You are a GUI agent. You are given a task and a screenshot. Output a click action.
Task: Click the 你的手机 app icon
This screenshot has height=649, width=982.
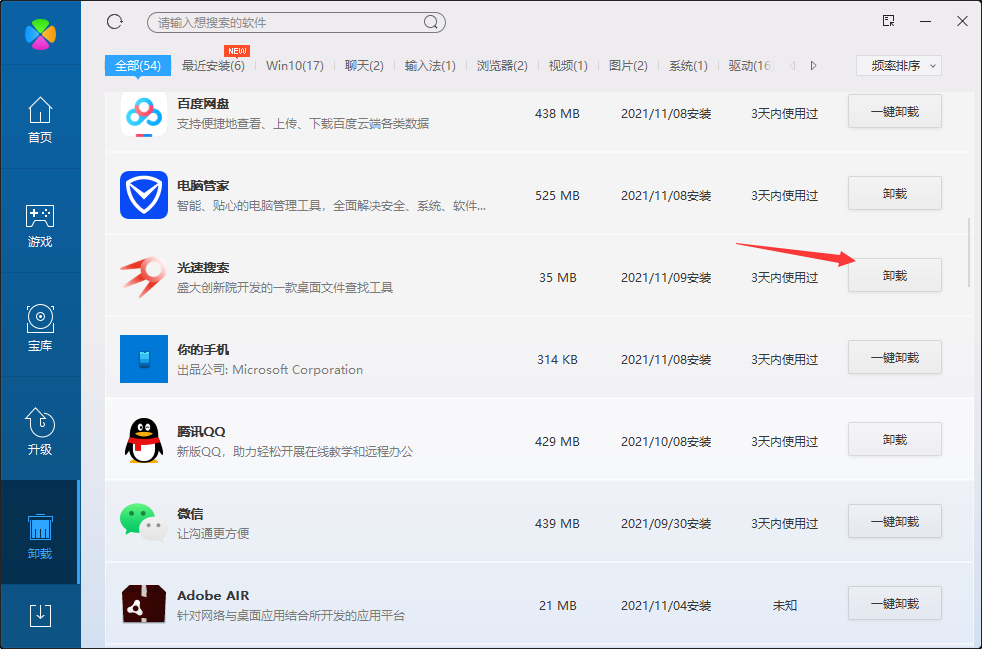pos(144,359)
